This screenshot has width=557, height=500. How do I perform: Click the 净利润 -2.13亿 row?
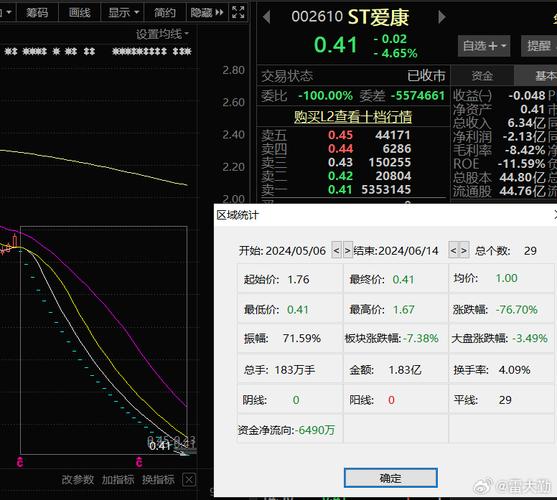pyautogui.click(x=499, y=136)
